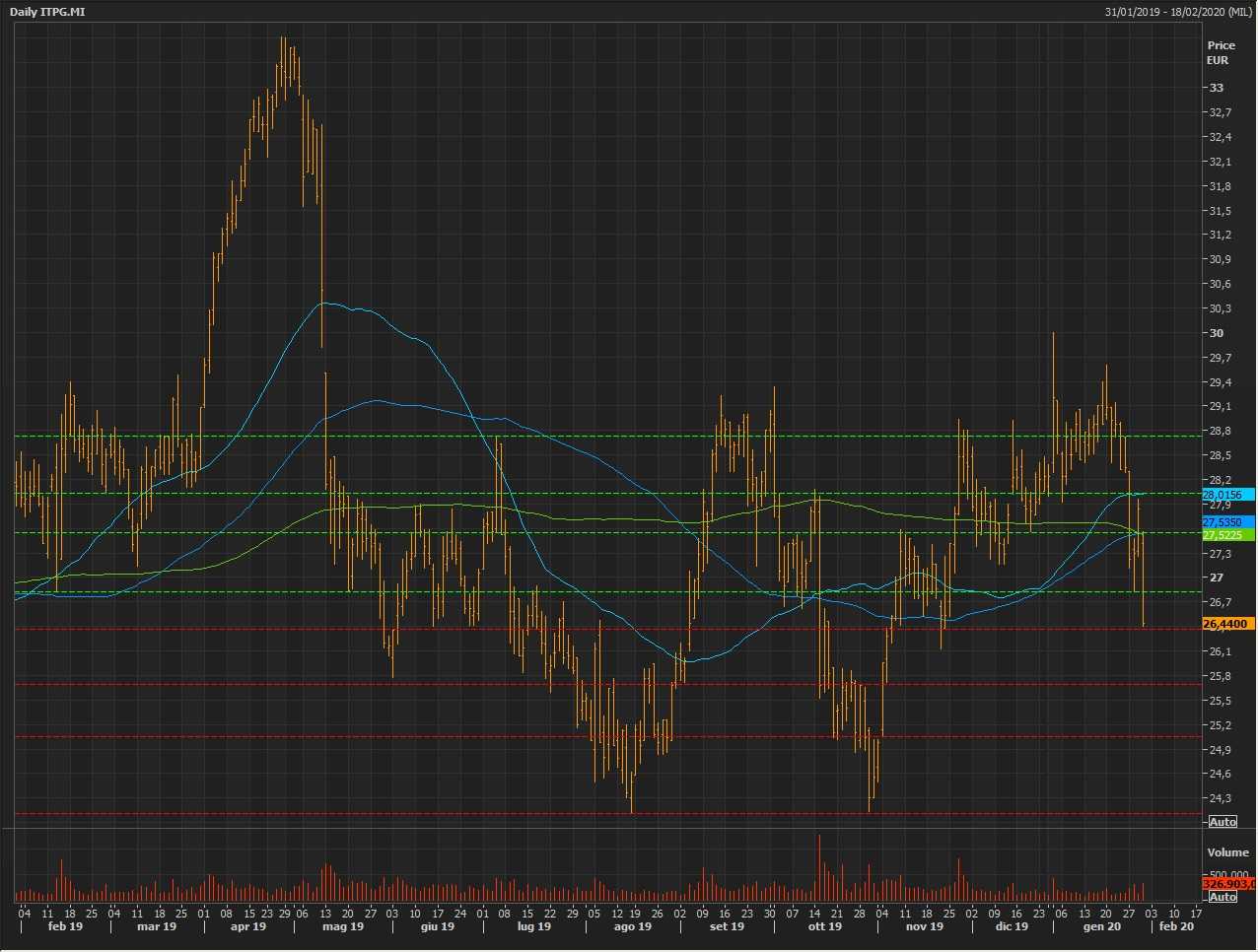Click the Daily ITPG.MI chart title
Image resolution: width=1258 pixels, height=952 pixels.
tap(47, 12)
